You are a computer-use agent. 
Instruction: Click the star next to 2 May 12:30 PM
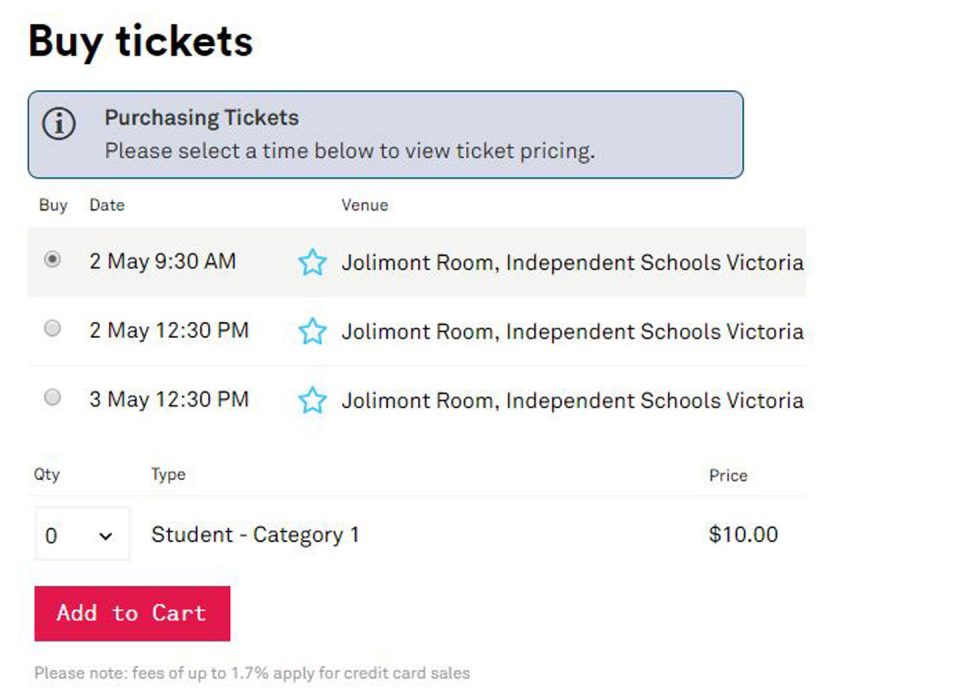[312, 331]
